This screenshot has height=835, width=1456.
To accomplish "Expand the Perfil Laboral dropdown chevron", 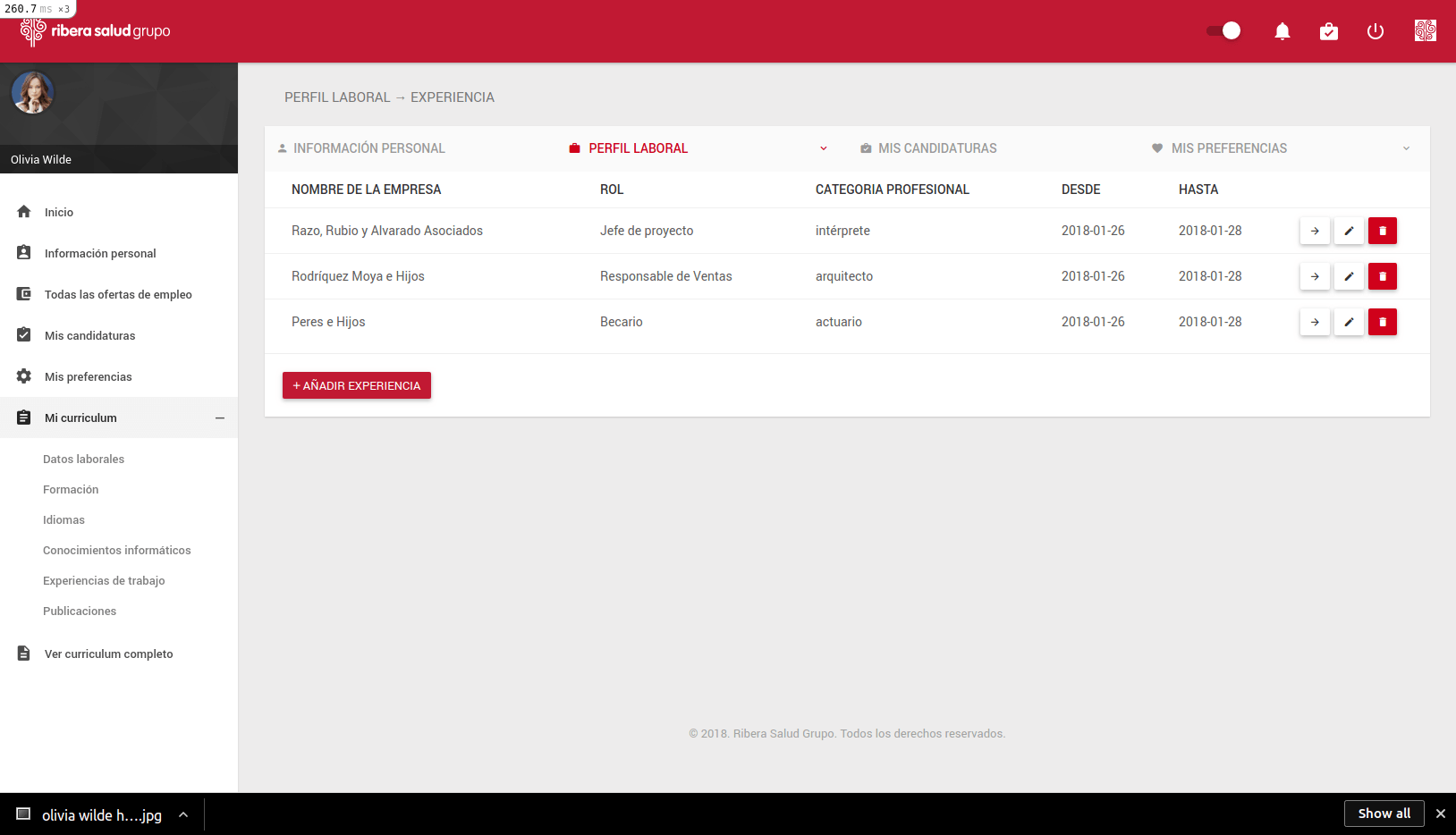I will pyautogui.click(x=824, y=148).
